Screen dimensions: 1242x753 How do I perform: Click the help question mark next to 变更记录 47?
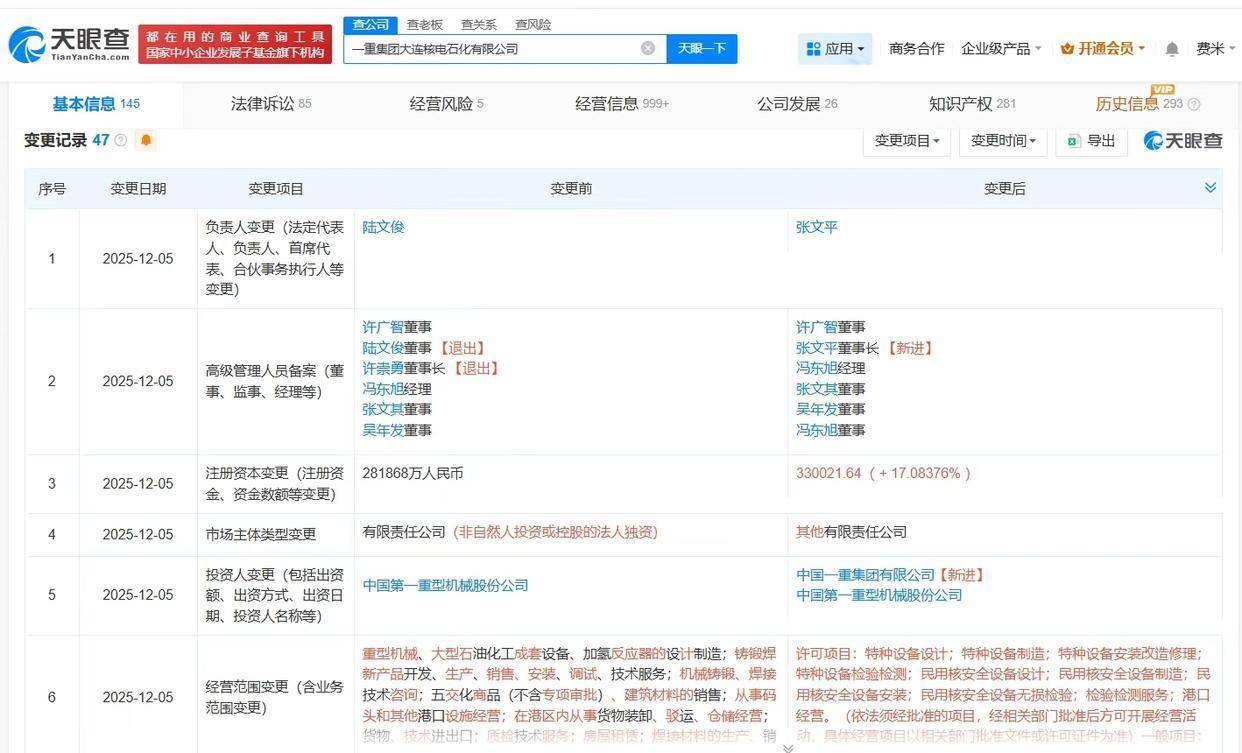coord(121,141)
